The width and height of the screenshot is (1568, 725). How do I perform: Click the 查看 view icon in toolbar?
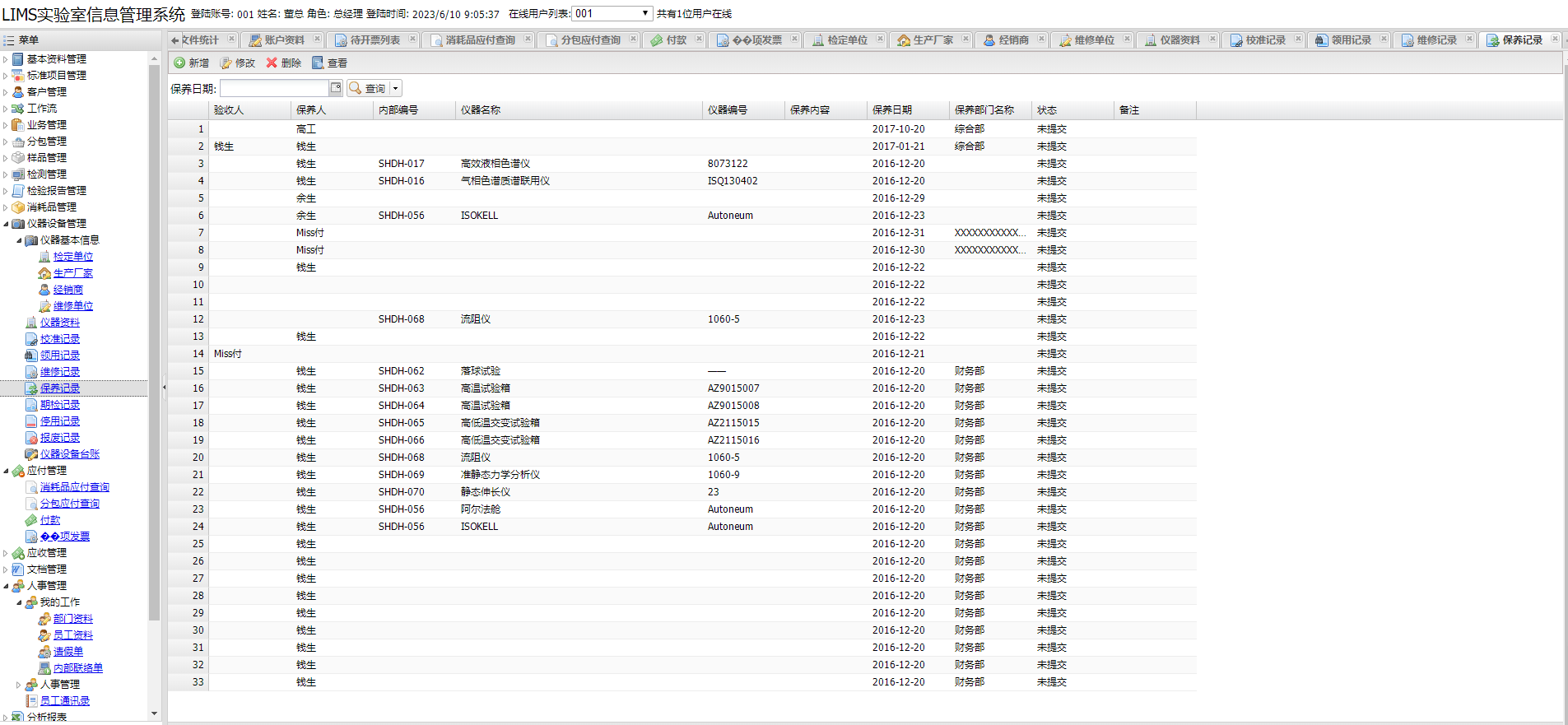318,63
